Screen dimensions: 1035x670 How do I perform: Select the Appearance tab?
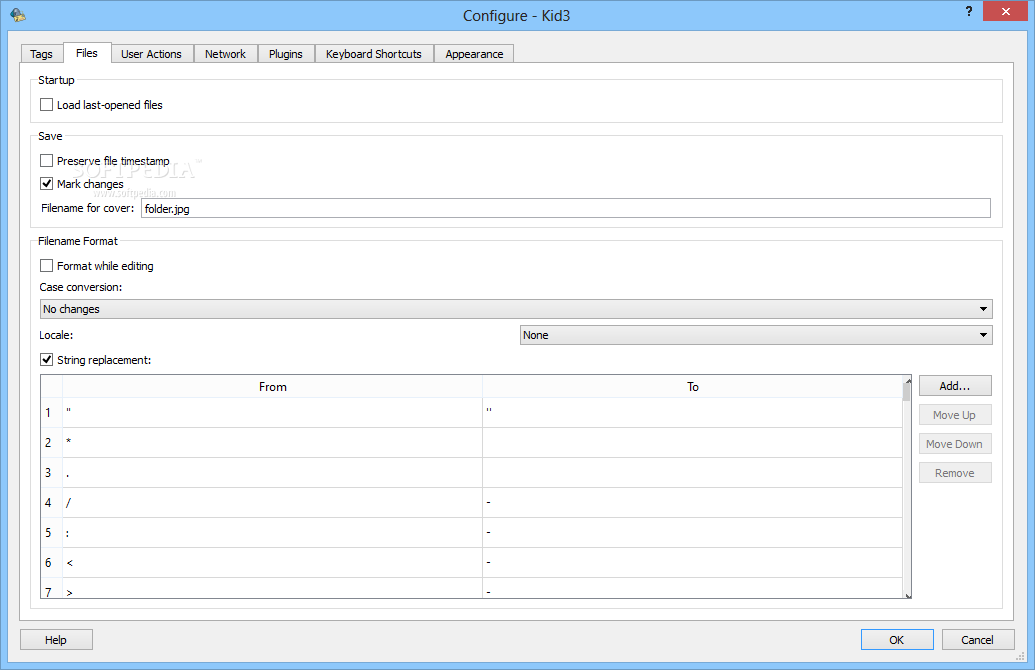[x=474, y=54]
